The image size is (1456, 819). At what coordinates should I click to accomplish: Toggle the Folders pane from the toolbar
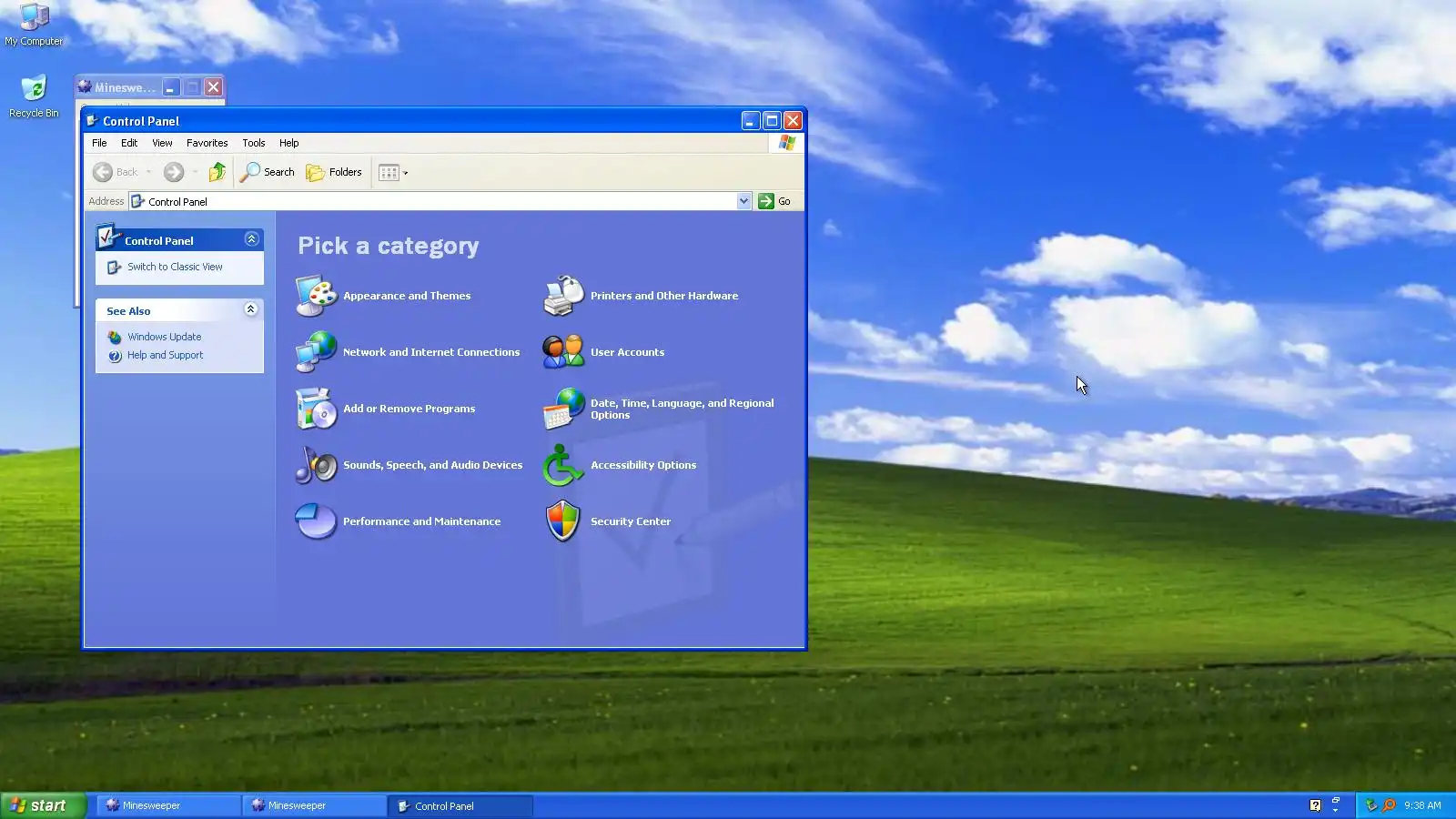[334, 172]
